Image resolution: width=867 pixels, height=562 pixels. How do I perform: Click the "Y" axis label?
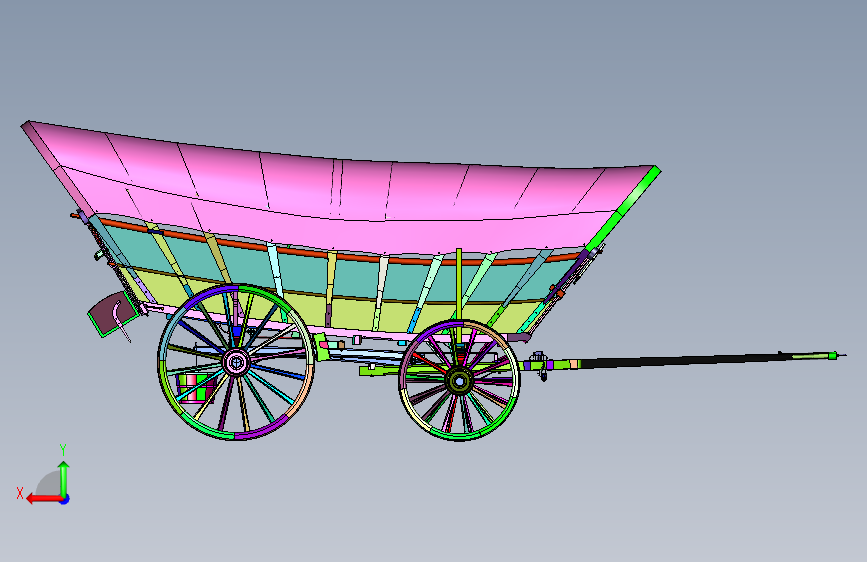point(63,450)
